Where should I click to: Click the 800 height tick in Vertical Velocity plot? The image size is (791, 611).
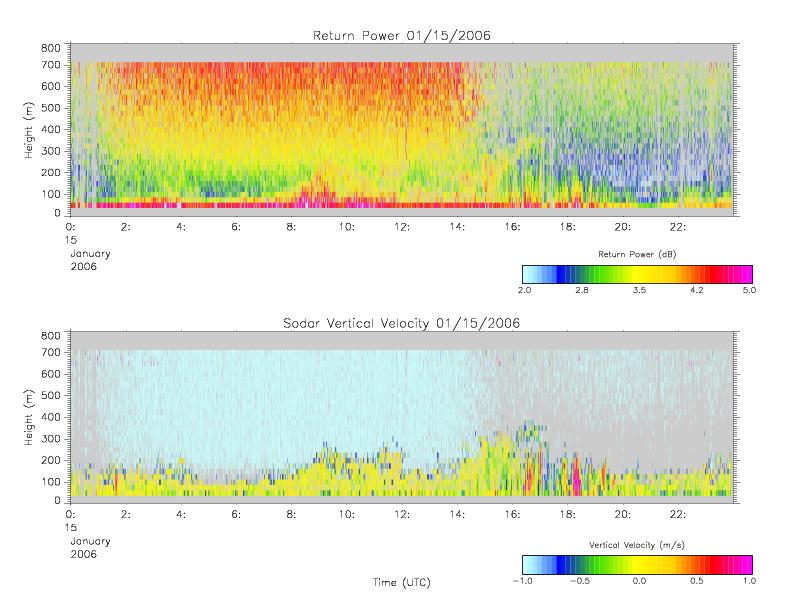click(50, 336)
